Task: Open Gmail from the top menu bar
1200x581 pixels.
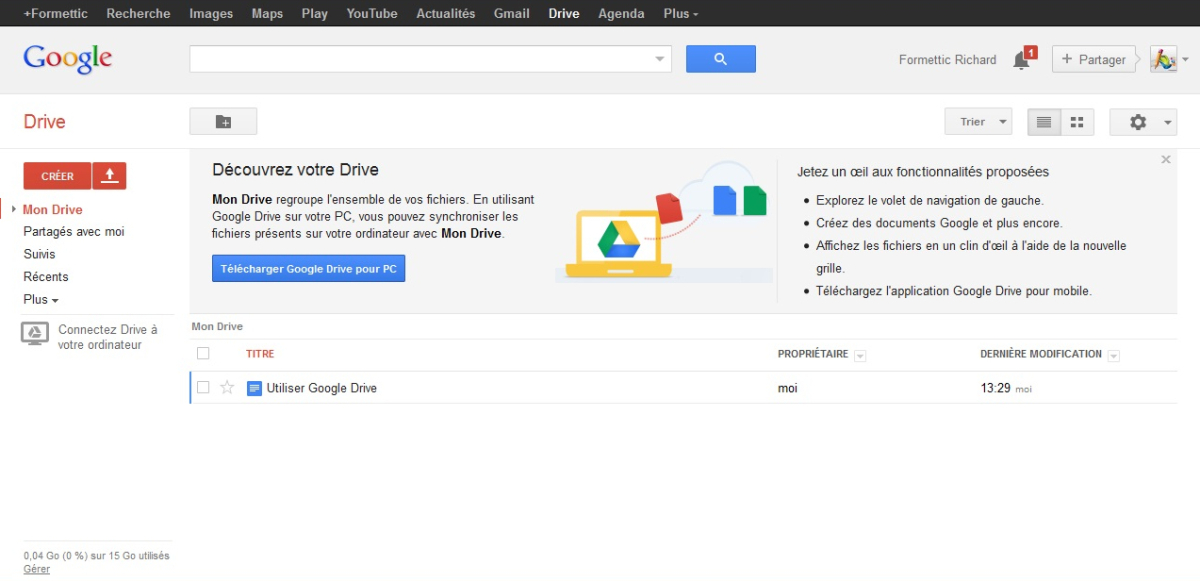Action: (511, 13)
